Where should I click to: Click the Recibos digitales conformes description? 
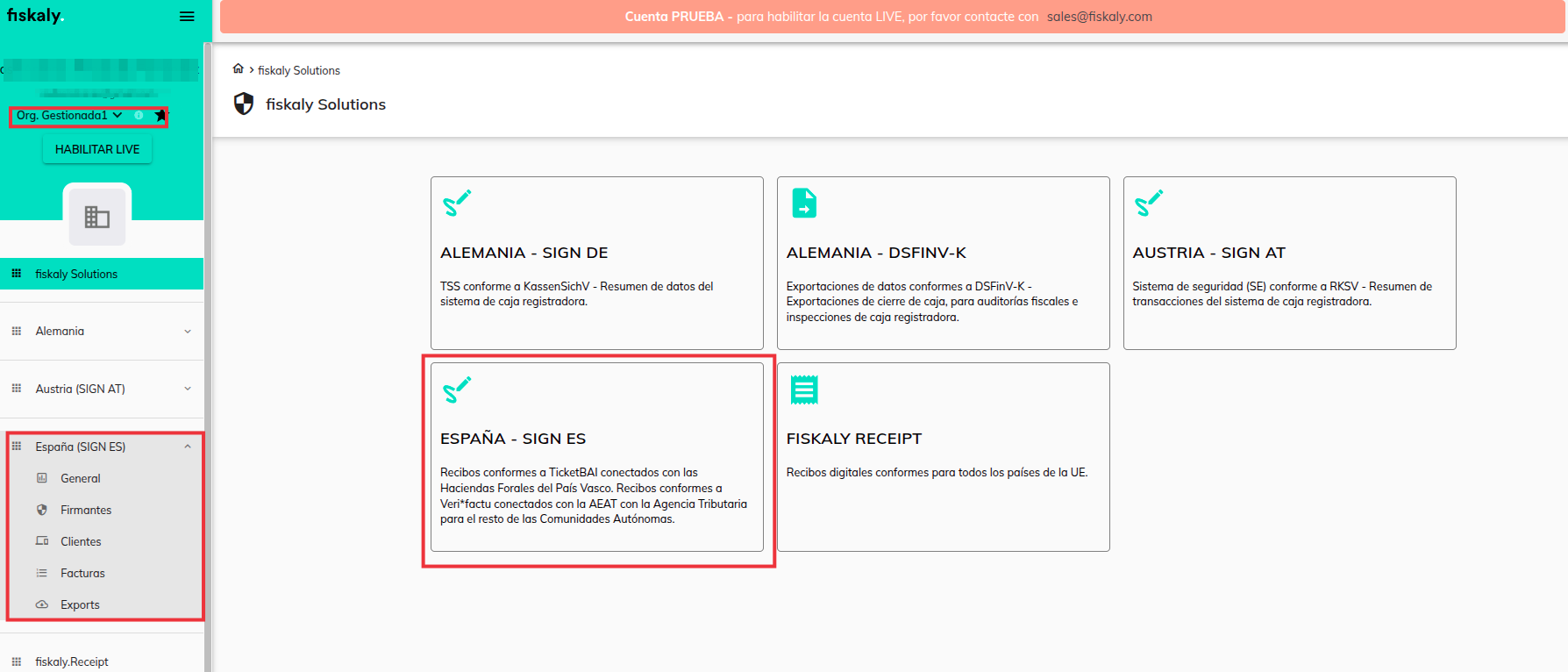[x=937, y=472]
